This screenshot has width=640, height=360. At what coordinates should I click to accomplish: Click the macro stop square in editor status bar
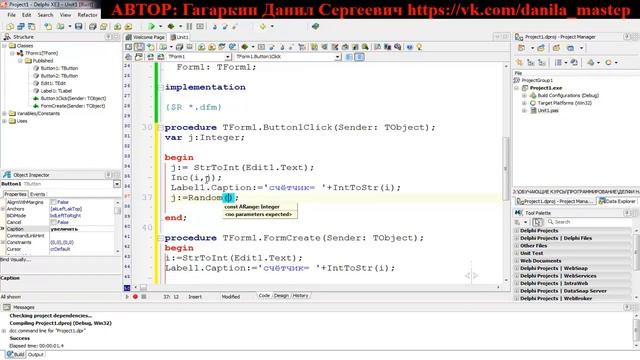pos(144,297)
